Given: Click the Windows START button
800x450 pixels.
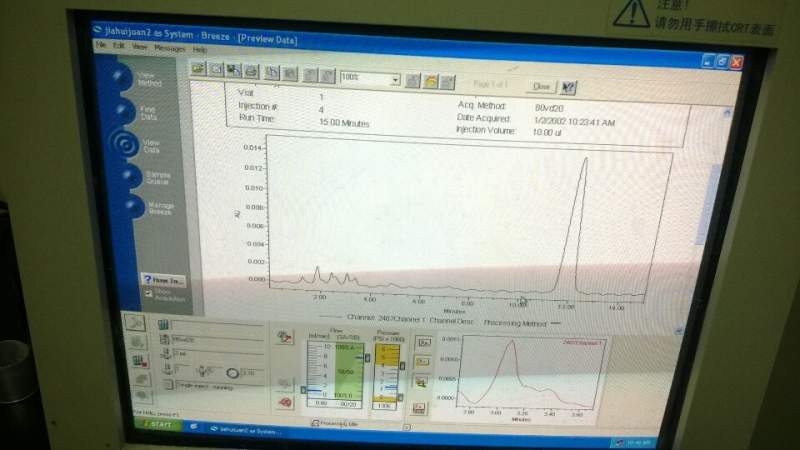Looking at the screenshot, I should [158, 424].
